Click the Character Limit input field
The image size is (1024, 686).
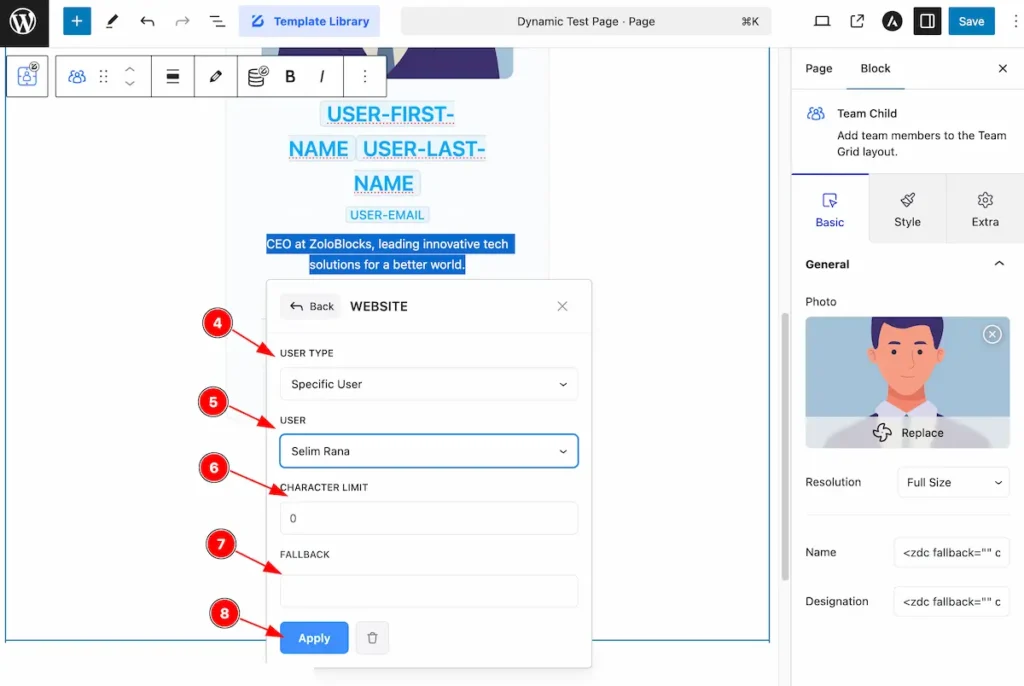(428, 518)
